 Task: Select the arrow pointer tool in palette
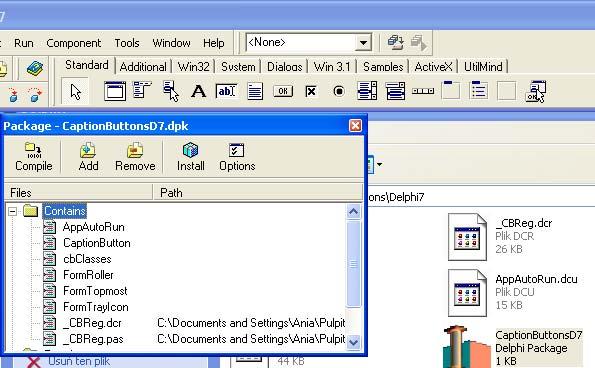[x=76, y=91]
